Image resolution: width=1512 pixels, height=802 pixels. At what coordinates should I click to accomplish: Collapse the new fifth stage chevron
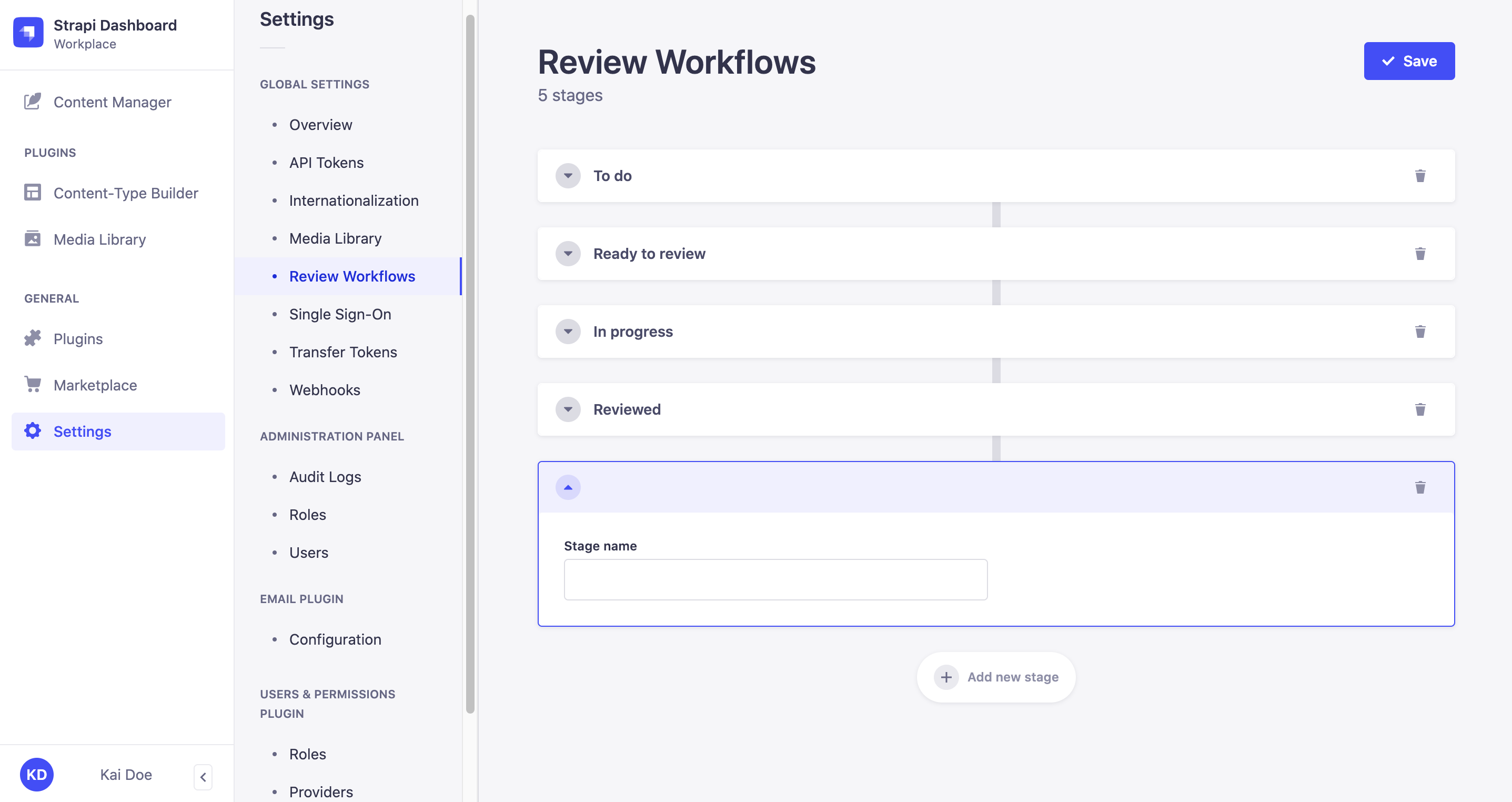(568, 487)
